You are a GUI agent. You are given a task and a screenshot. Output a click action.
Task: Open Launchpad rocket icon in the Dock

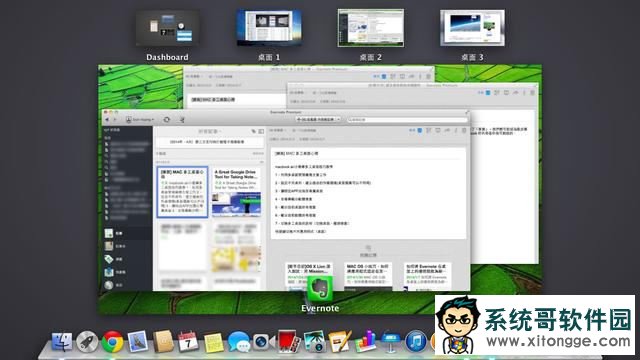point(87,341)
